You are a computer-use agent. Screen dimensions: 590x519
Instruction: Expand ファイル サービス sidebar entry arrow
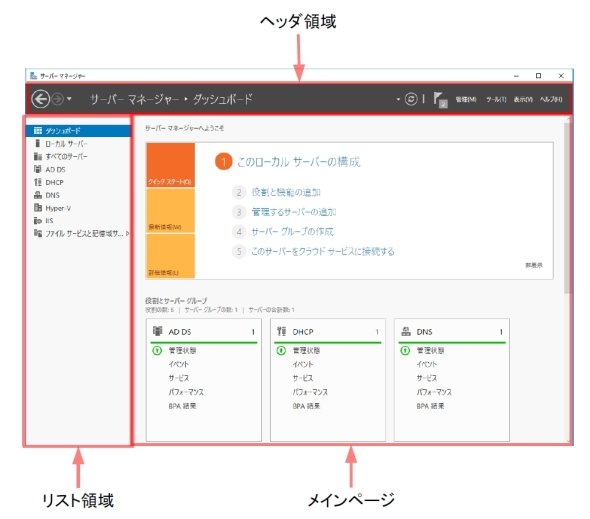point(128,234)
